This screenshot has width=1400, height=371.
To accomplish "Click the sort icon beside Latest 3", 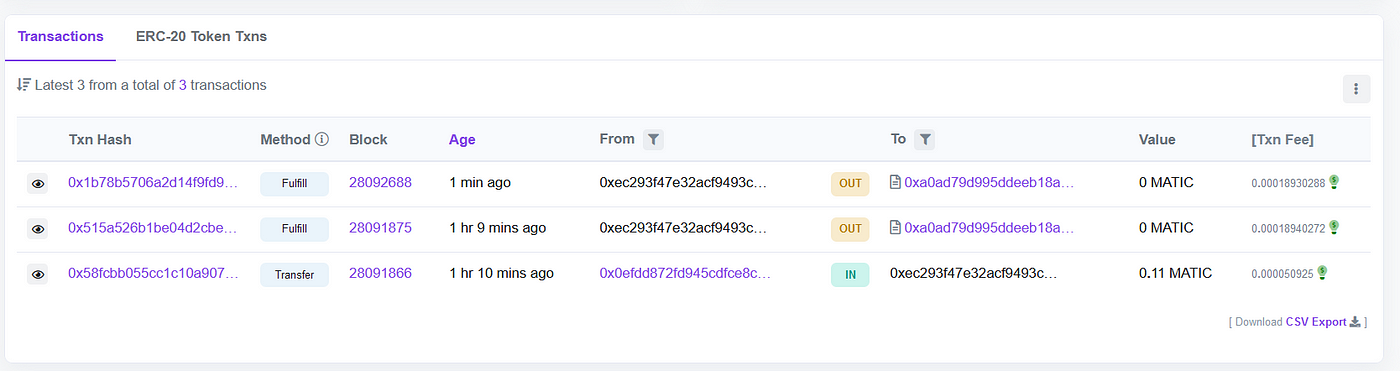I will [24, 85].
